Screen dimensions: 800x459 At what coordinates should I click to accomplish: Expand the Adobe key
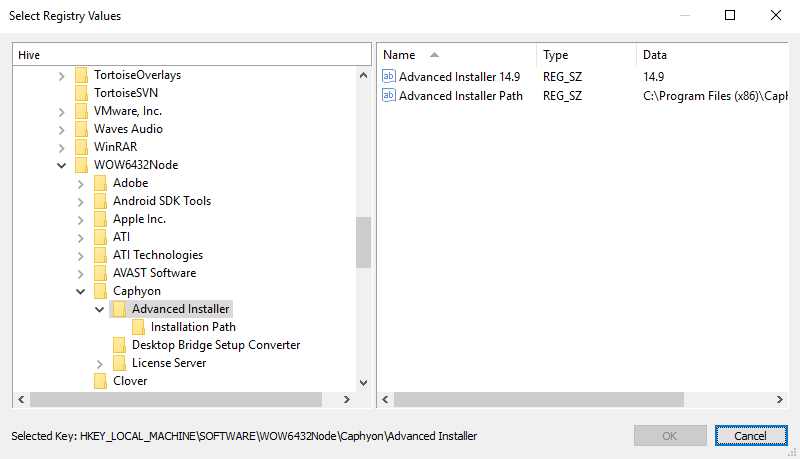[80, 184]
